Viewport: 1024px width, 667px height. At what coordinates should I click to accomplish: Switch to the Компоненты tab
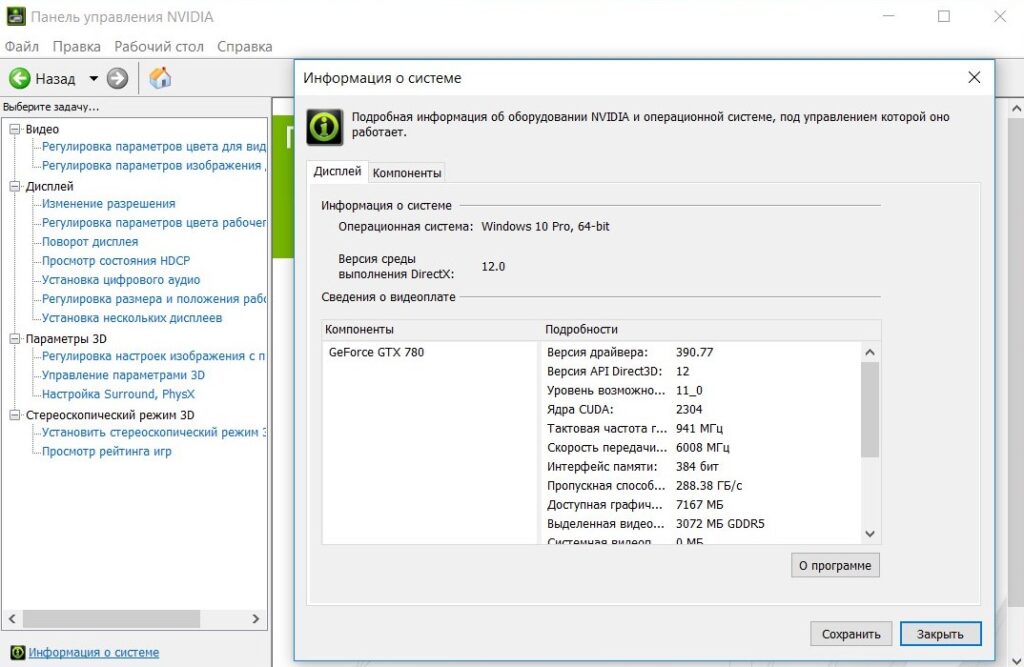coord(406,171)
